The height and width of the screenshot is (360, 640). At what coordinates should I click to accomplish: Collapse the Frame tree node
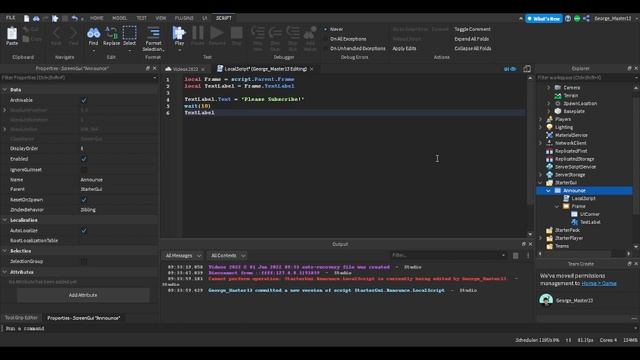pyautogui.click(x=557, y=207)
